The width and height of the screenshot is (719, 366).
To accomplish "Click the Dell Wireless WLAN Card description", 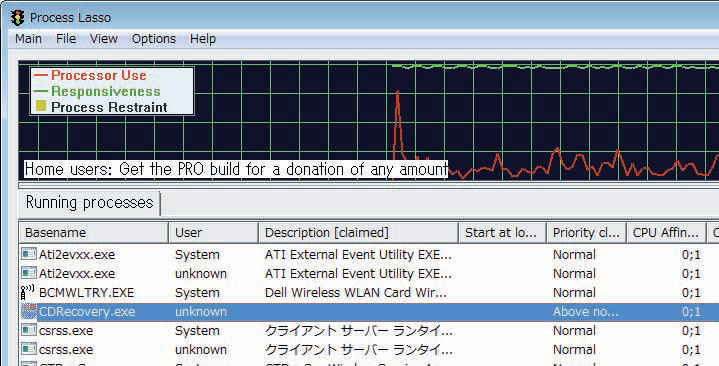I will 355,293.
